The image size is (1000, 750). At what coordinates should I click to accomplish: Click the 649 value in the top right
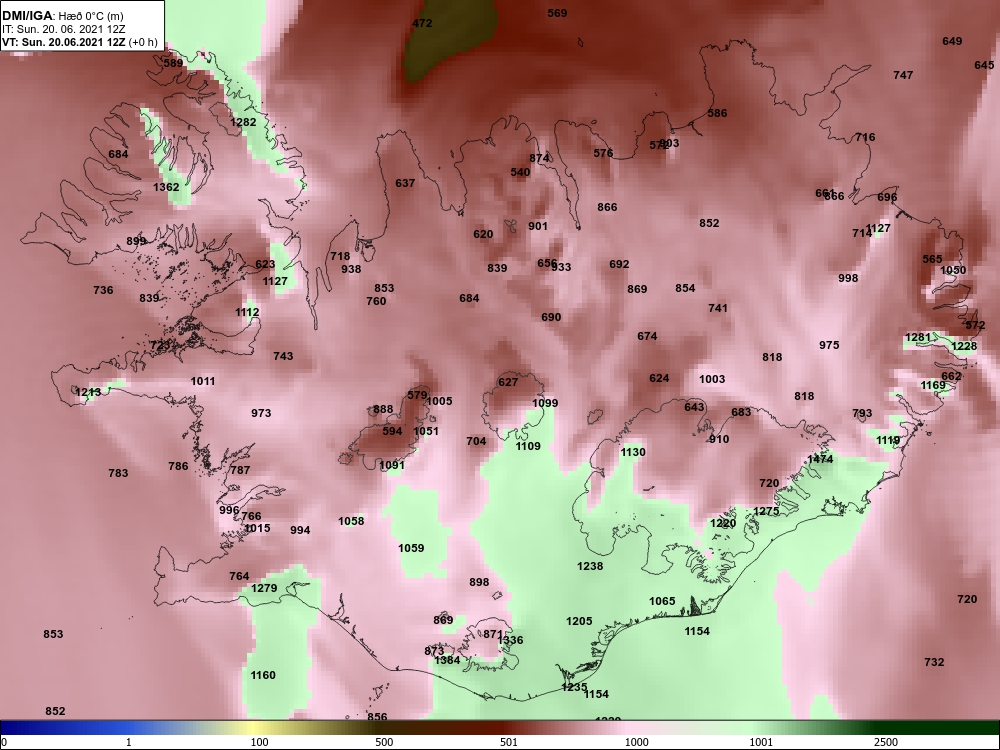click(952, 41)
